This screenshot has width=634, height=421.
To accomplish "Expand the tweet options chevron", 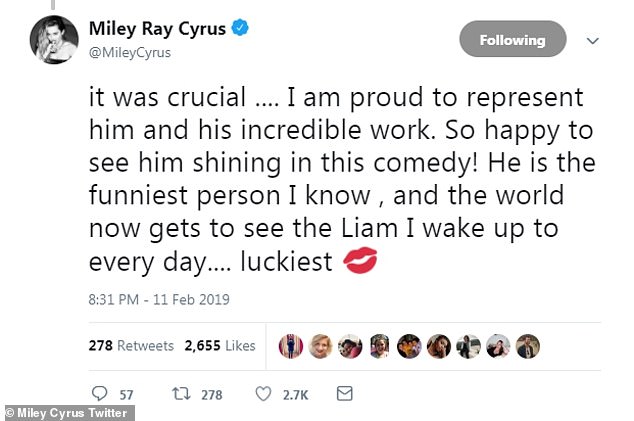I will click(592, 41).
